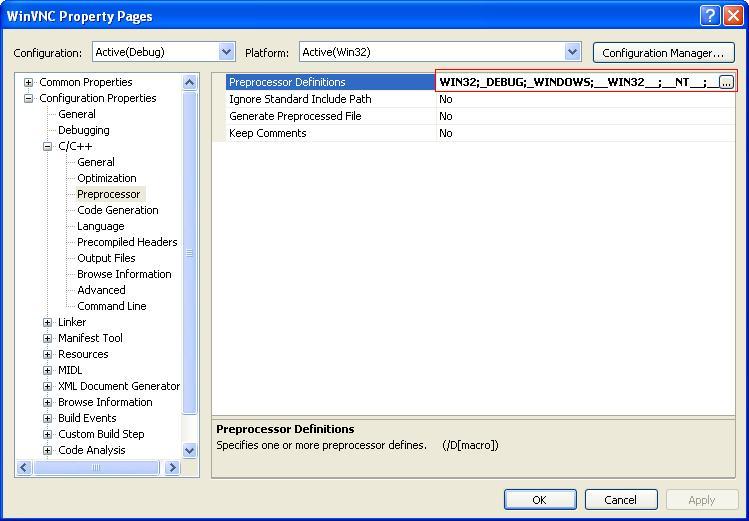
Task: Click the tree horizontal scrollbar thumb
Action: coord(96,468)
